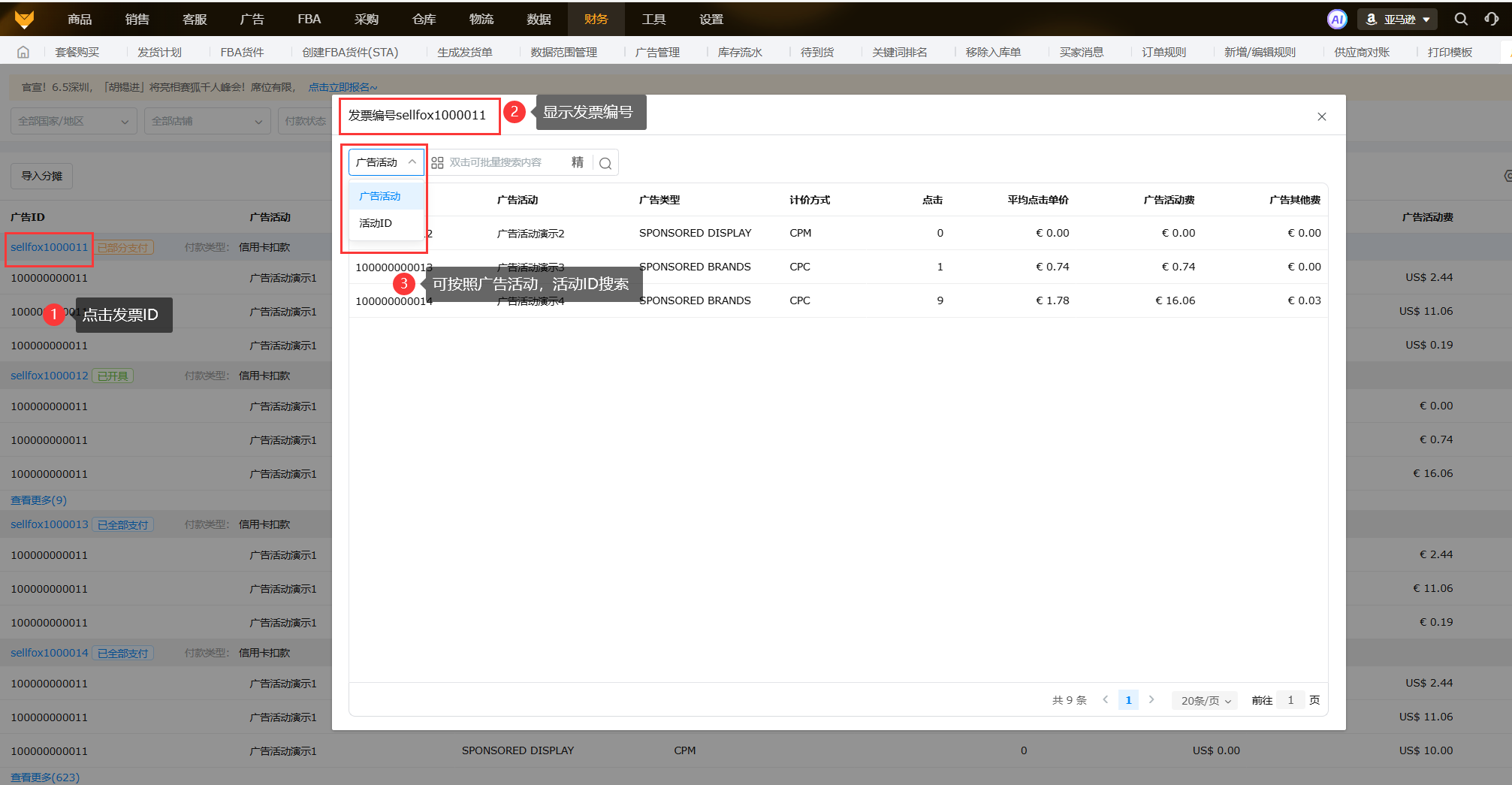
Task: Open invoice link sellfox1000014
Action: click(x=49, y=653)
